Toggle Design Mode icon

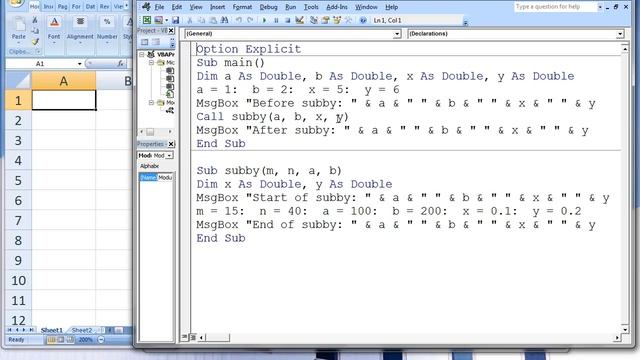tap(300, 20)
